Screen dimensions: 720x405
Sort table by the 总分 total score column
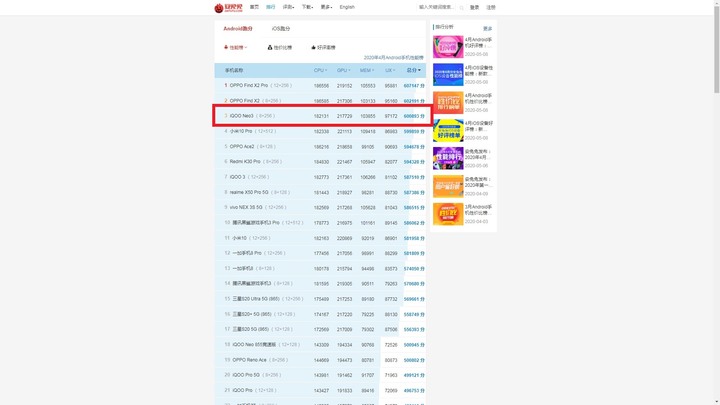(413, 70)
